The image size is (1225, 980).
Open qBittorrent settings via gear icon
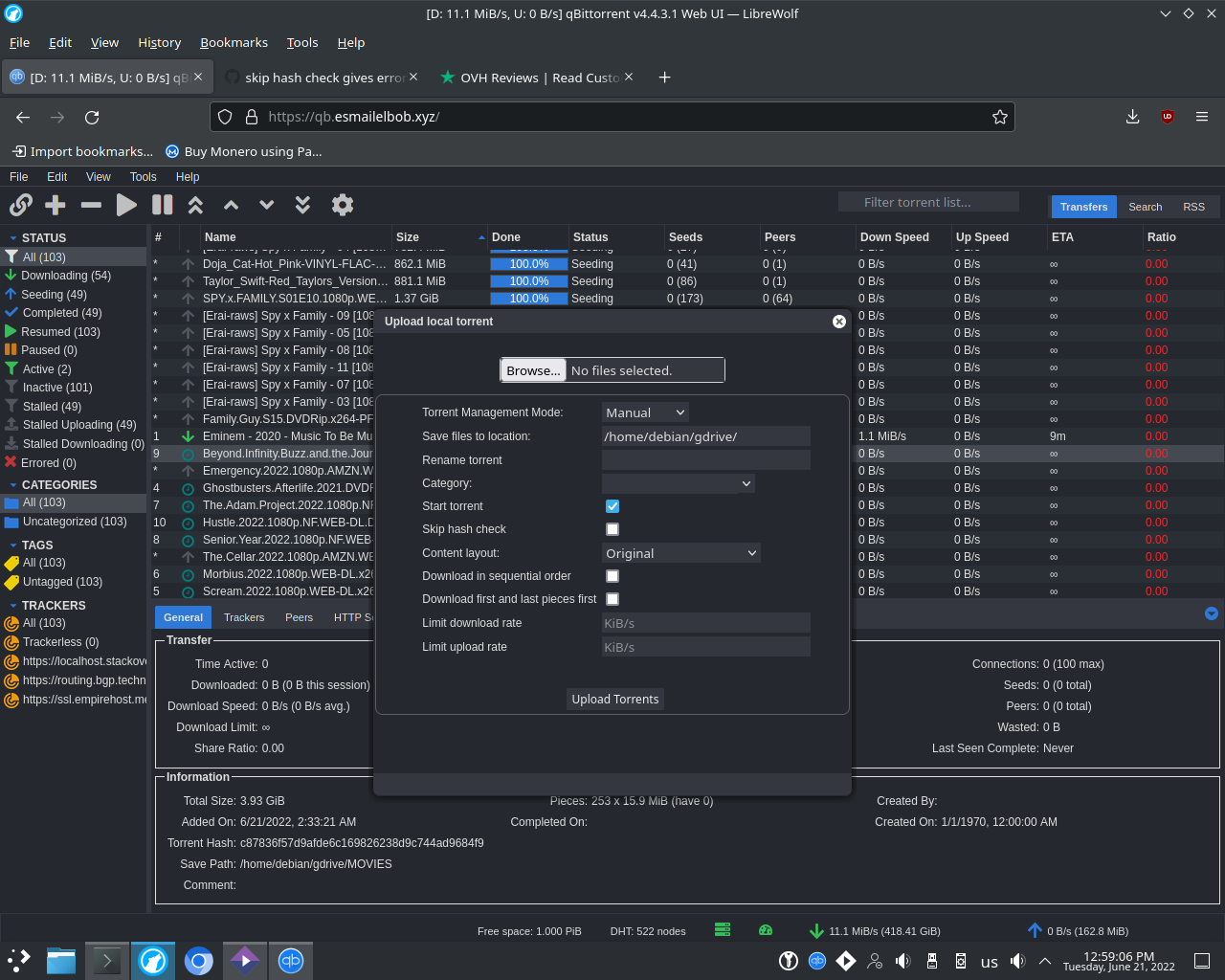pyautogui.click(x=342, y=205)
